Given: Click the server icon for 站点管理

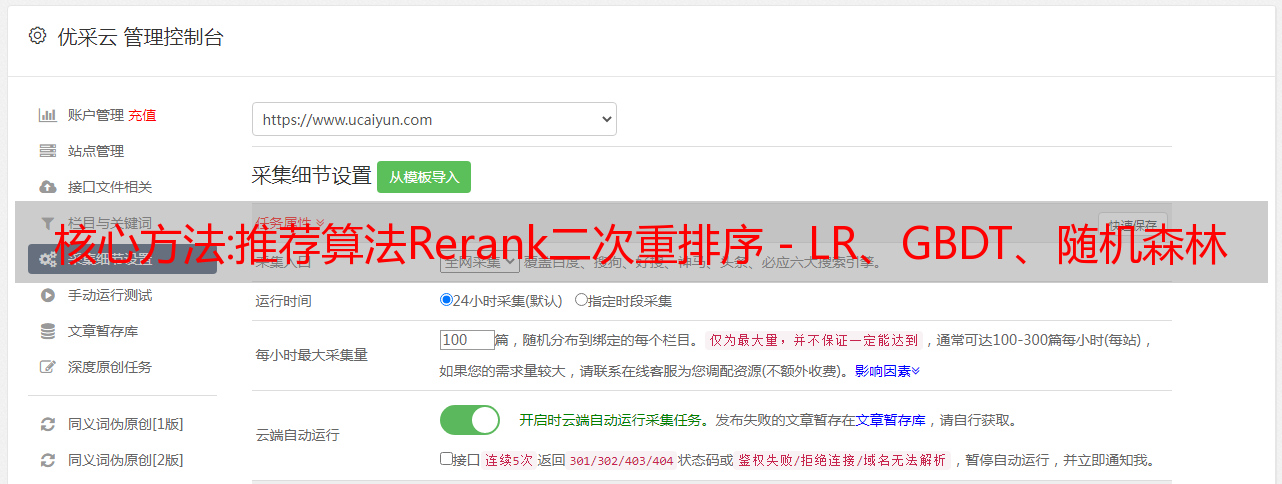Looking at the screenshot, I should [47, 151].
